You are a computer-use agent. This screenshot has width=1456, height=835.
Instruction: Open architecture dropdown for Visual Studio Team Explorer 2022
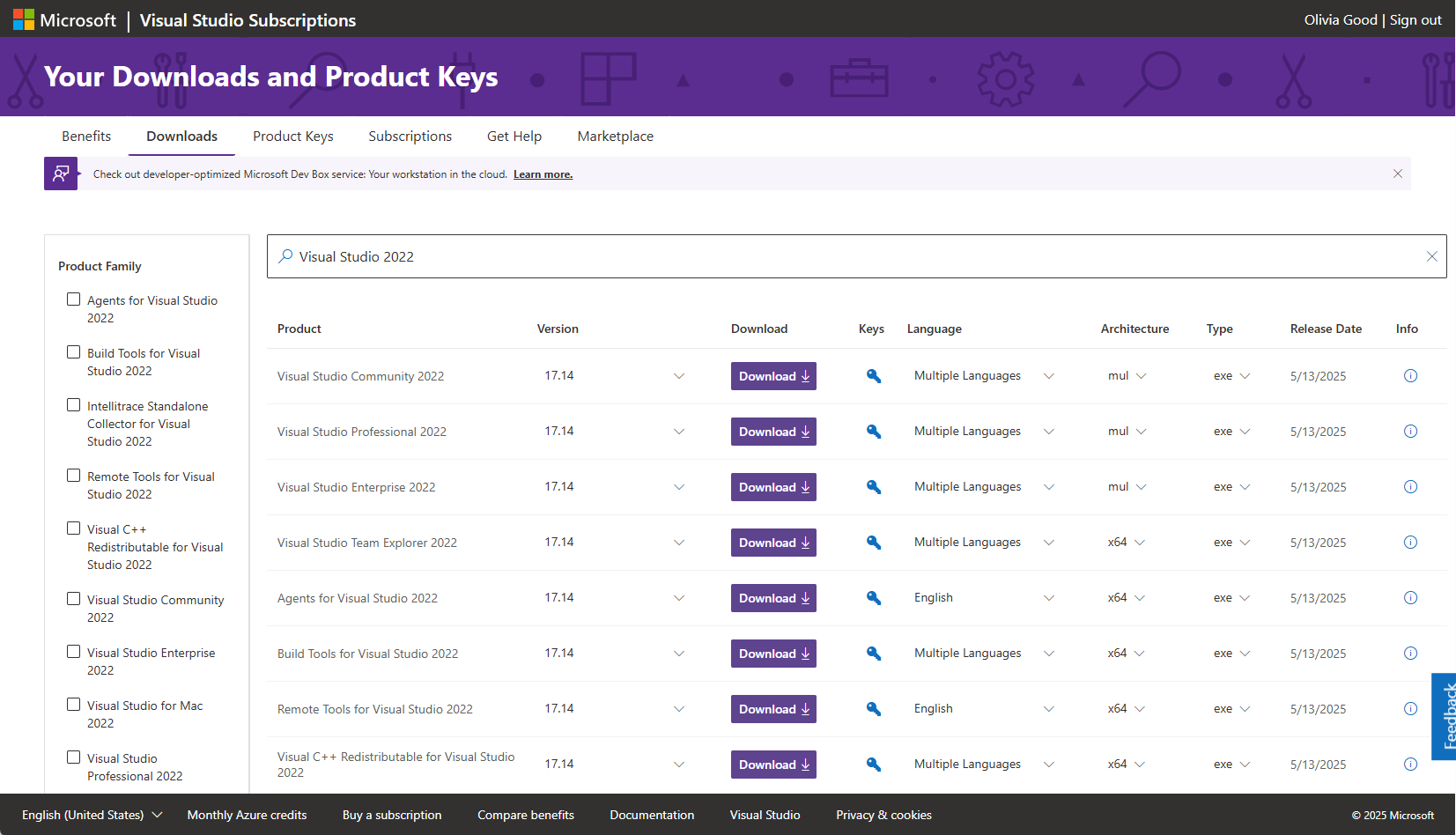pos(1140,543)
